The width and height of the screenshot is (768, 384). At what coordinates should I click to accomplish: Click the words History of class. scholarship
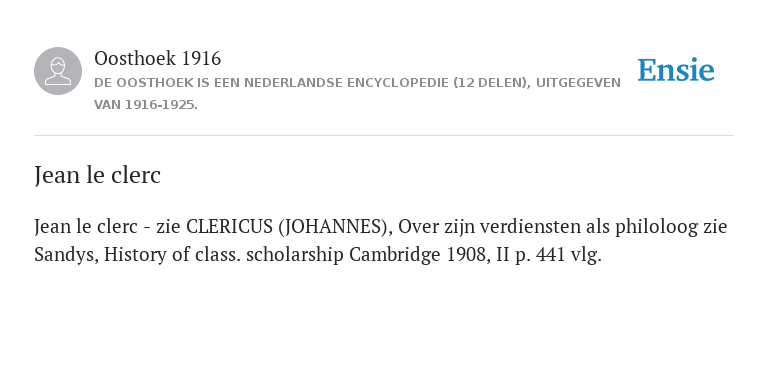[x=224, y=255]
